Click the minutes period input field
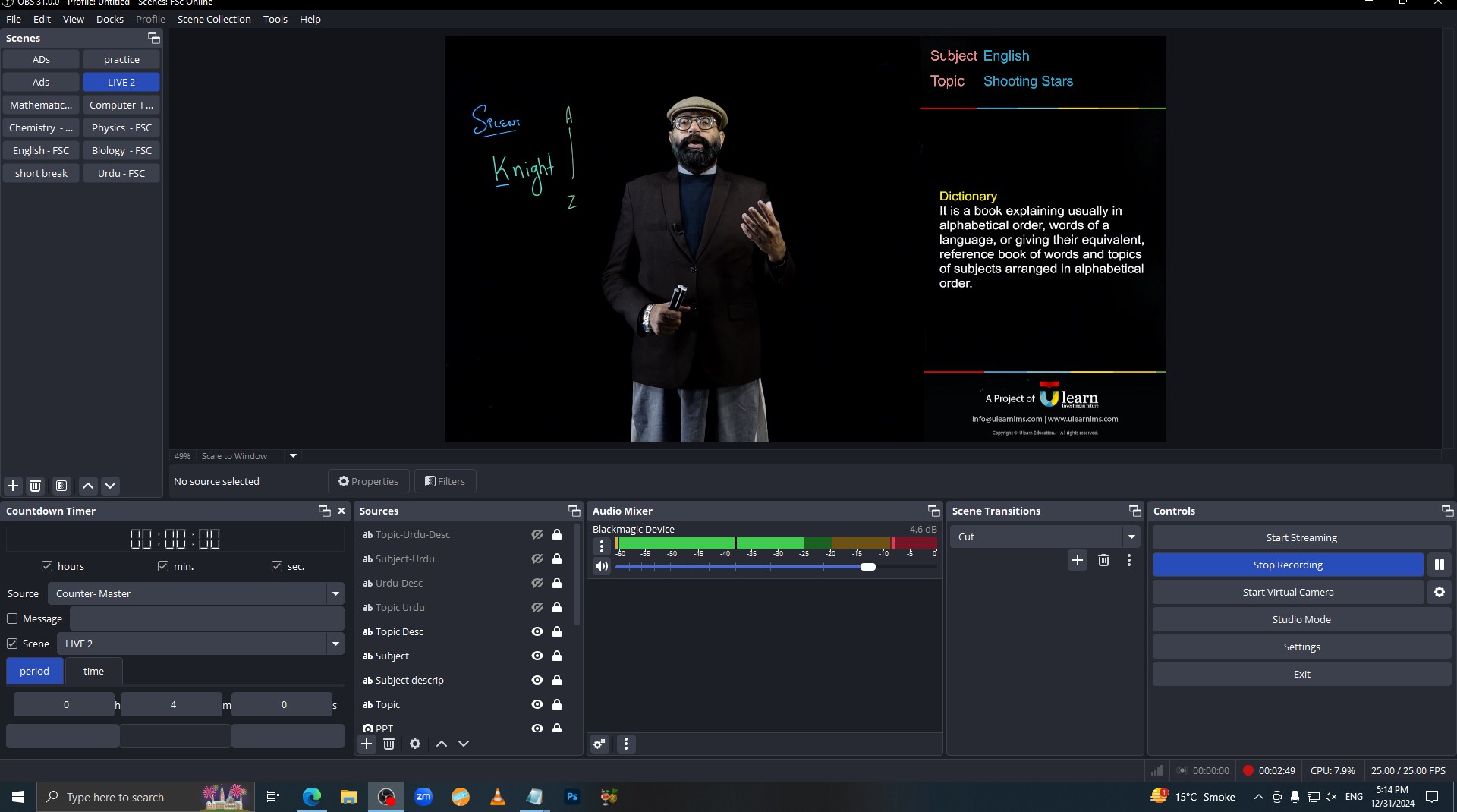This screenshot has width=1457, height=812. pos(173,705)
